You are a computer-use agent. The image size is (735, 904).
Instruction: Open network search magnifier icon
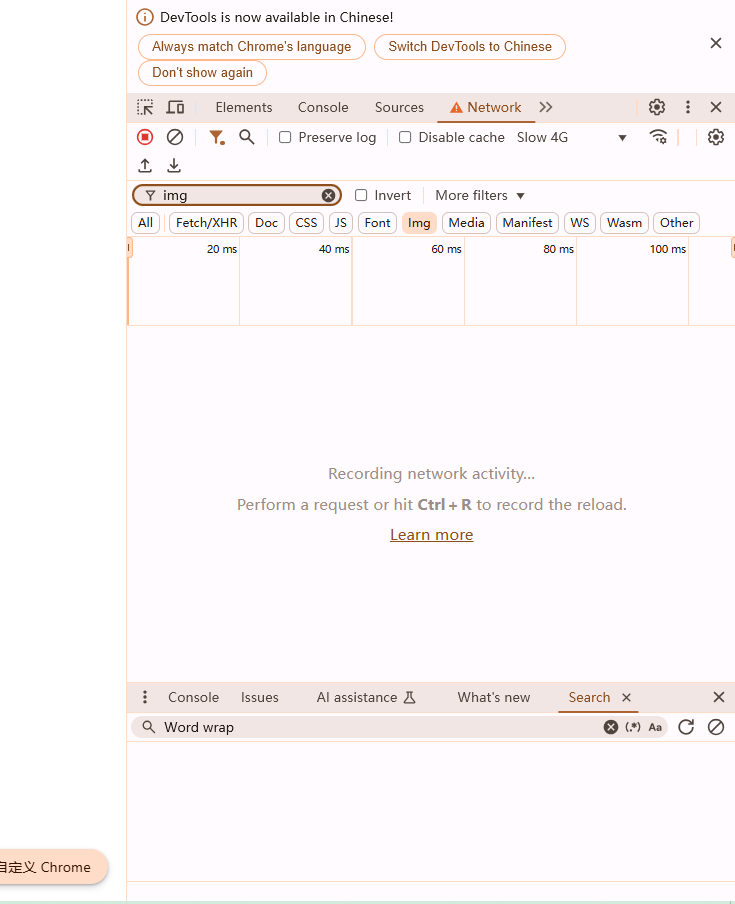[x=247, y=137]
